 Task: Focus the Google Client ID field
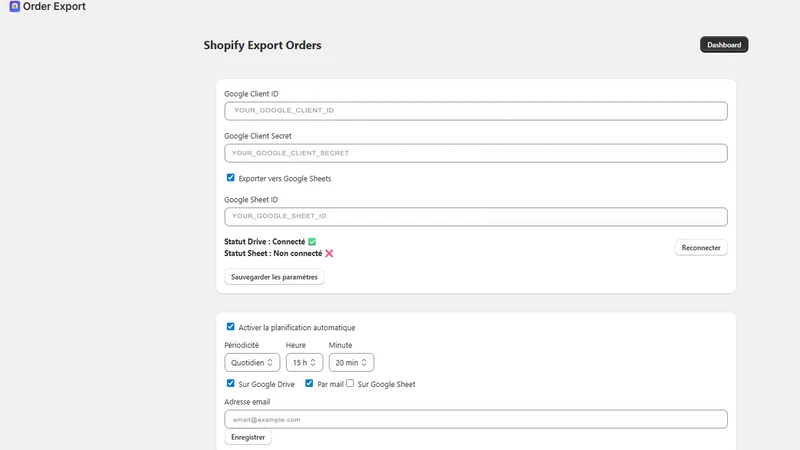(476, 111)
